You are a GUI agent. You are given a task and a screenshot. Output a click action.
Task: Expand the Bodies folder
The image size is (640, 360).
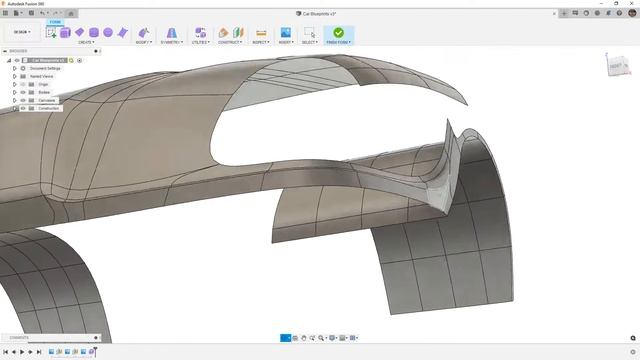pos(15,92)
